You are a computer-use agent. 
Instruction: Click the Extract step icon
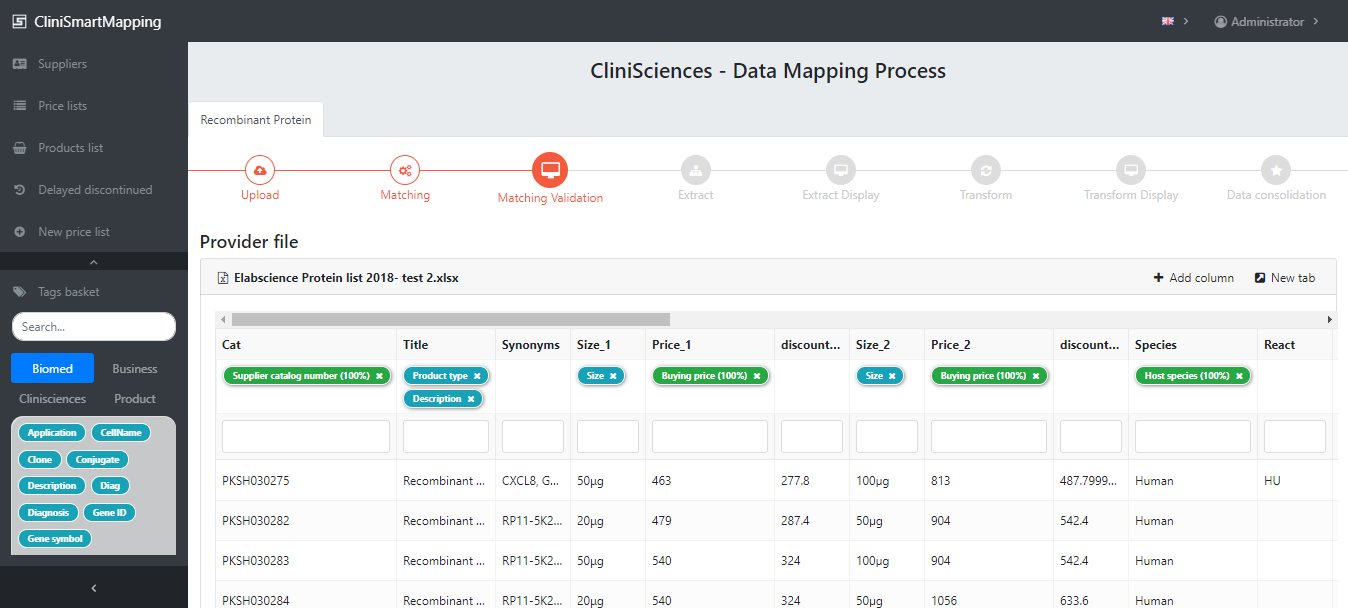tap(695, 170)
